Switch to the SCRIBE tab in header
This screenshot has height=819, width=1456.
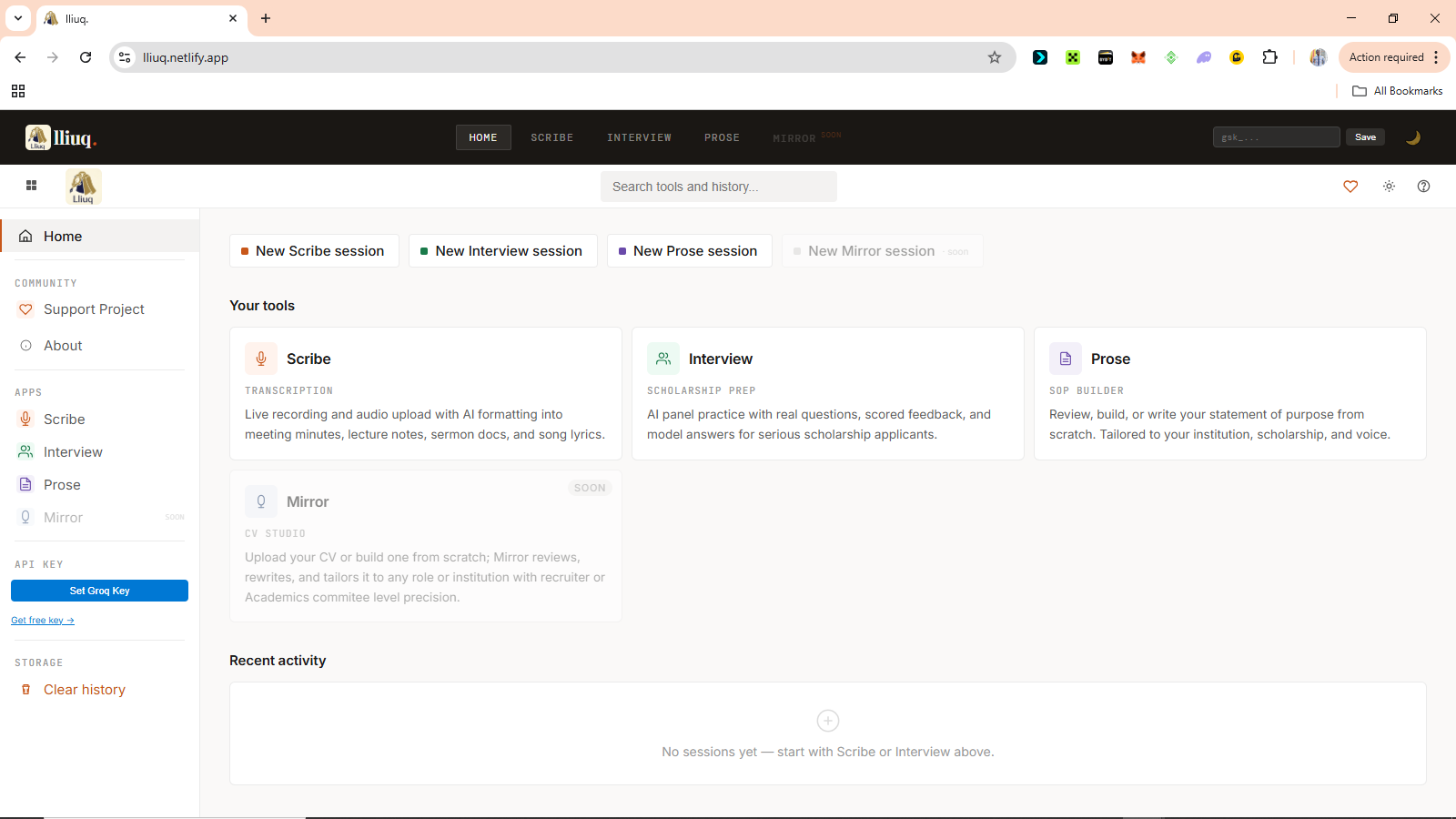click(x=552, y=137)
